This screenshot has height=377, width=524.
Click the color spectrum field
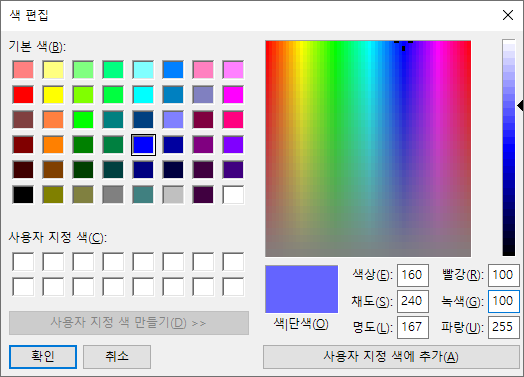click(368, 148)
